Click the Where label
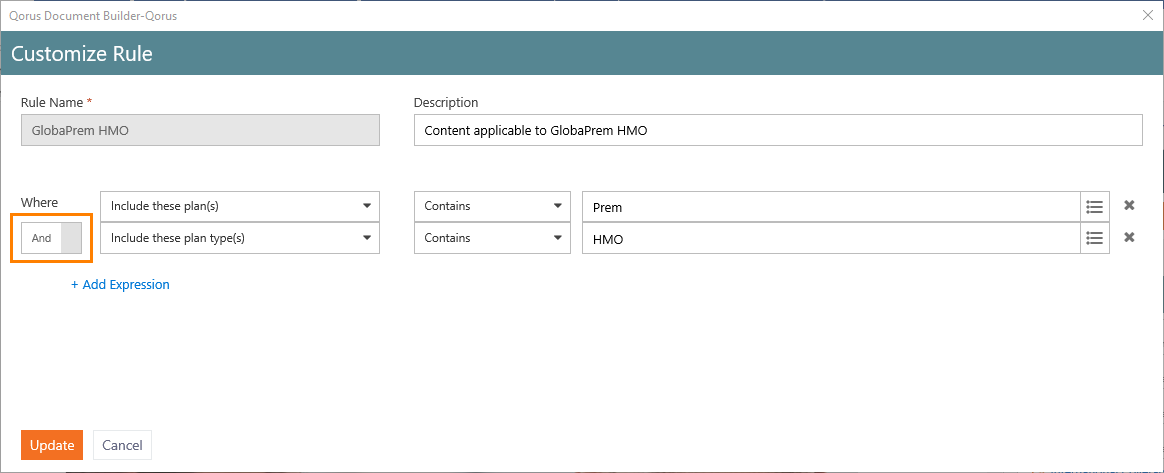This screenshot has width=1164, height=473. pos(39,202)
